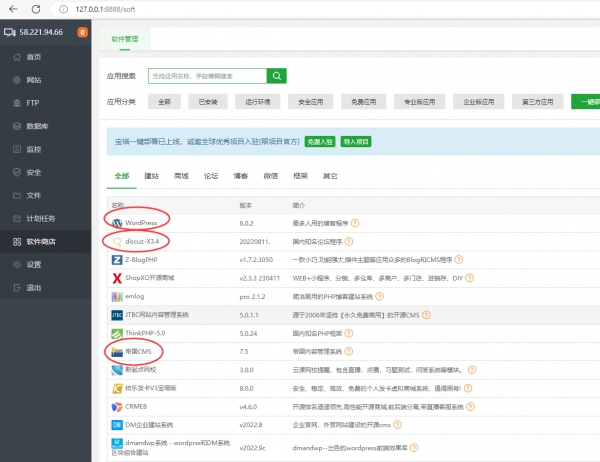Screen dimensions: 600x462
Task: Click the monitor icon beside server IP
Action: (10, 32)
